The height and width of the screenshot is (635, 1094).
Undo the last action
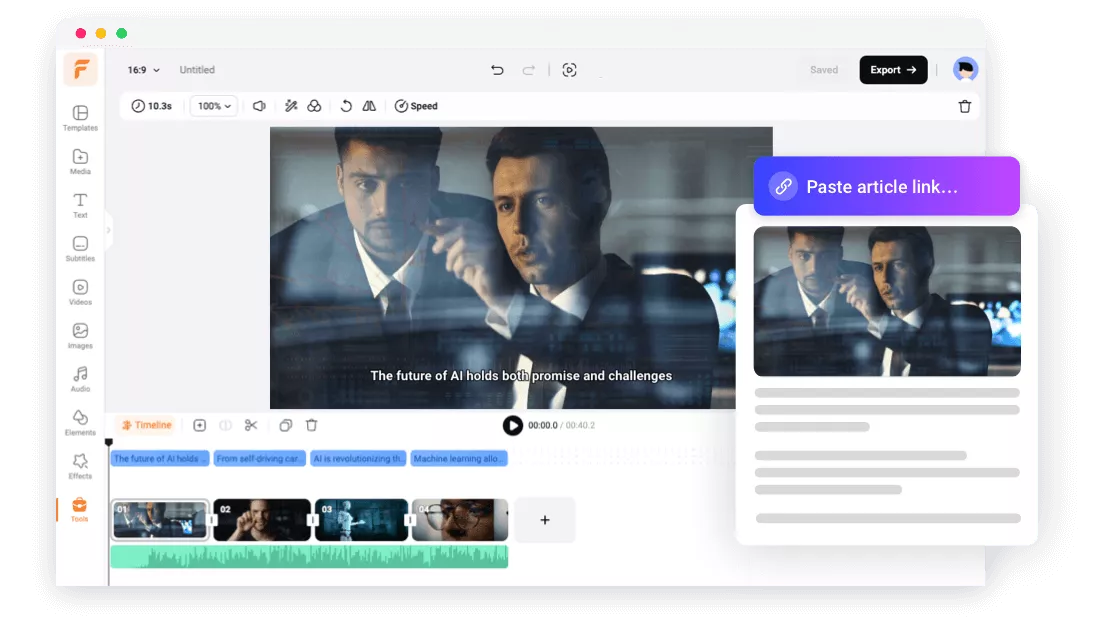pyautogui.click(x=497, y=70)
